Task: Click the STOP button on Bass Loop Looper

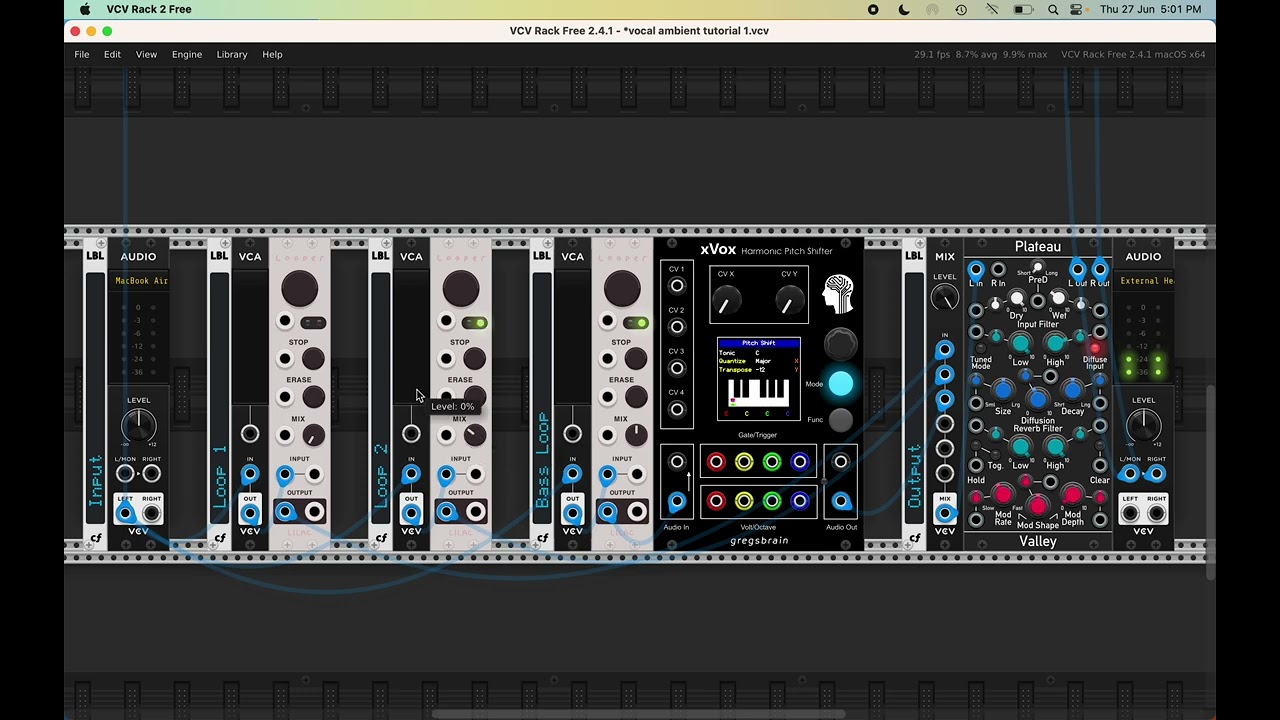Action: click(636, 358)
